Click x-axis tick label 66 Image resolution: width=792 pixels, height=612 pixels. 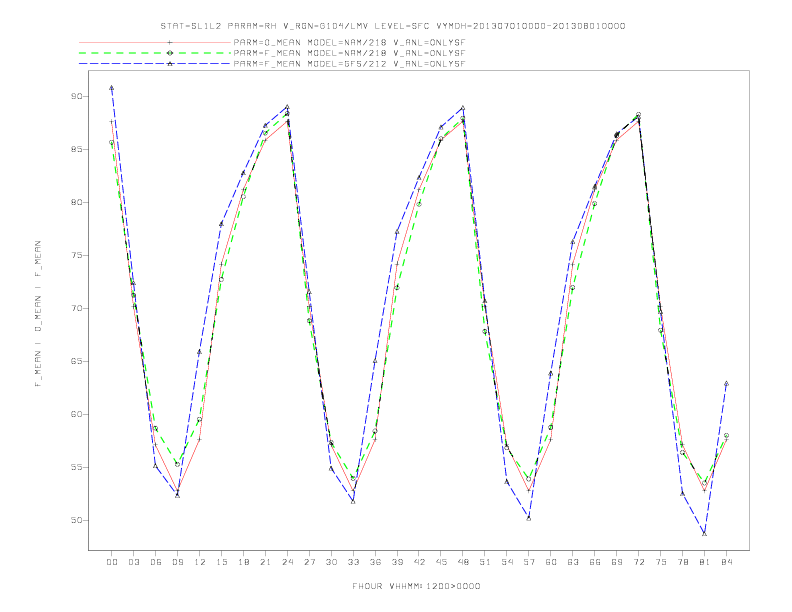point(595,562)
